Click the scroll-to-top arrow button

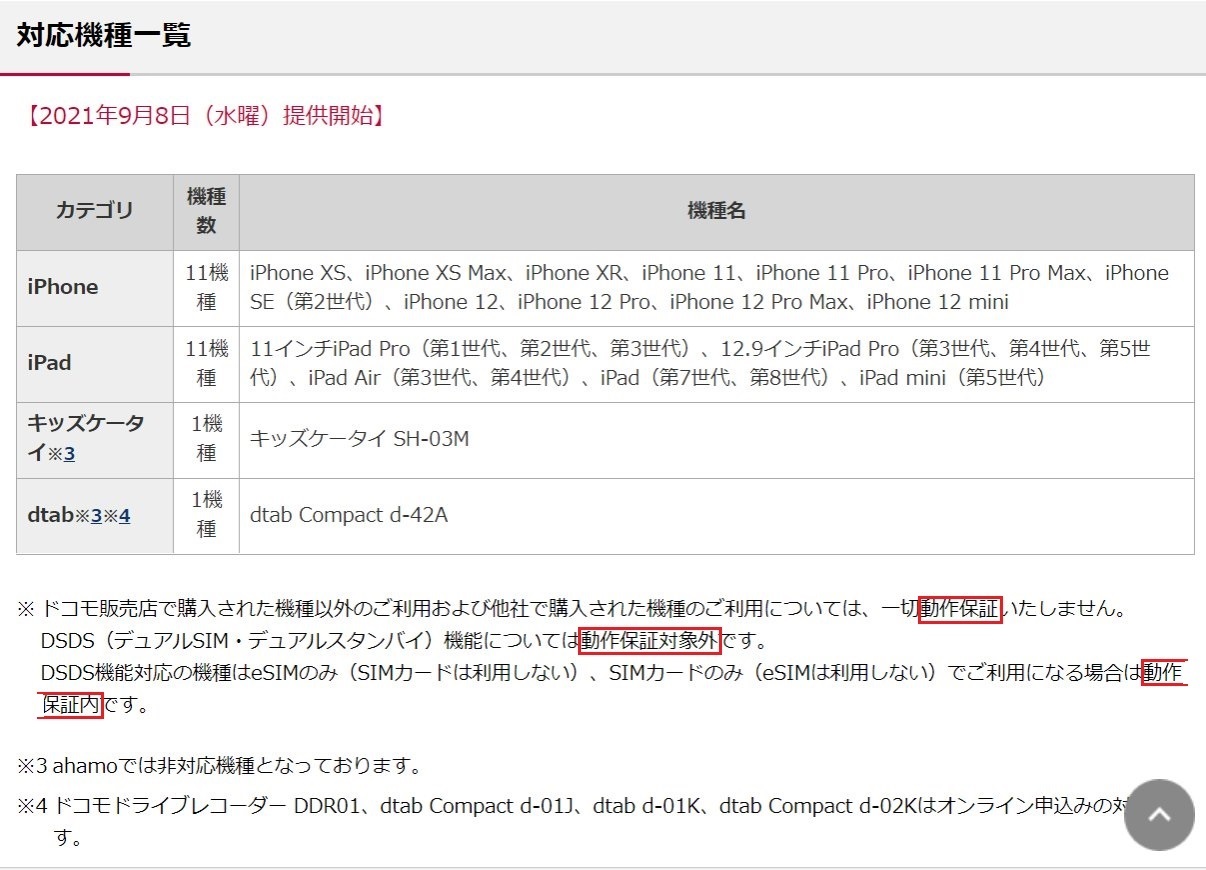(1159, 815)
